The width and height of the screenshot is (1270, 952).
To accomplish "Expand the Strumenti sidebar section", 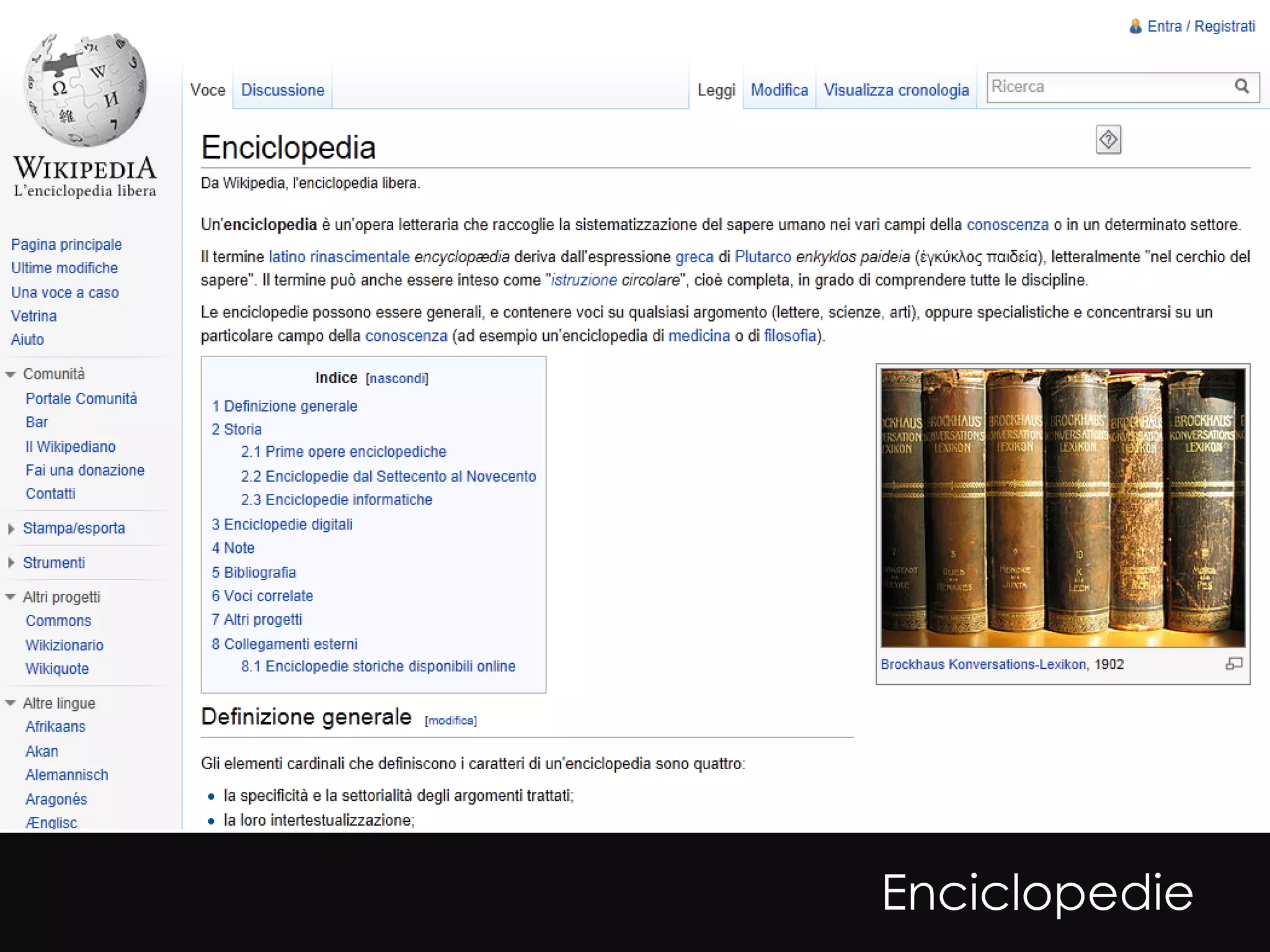I will (x=11, y=563).
